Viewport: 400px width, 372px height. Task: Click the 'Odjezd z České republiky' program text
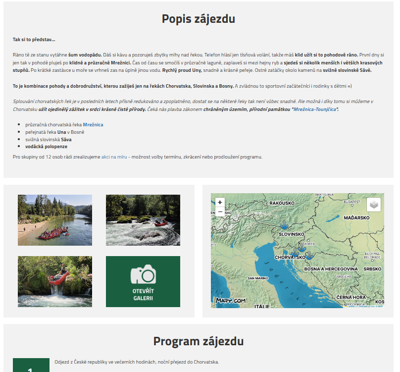tap(137, 362)
